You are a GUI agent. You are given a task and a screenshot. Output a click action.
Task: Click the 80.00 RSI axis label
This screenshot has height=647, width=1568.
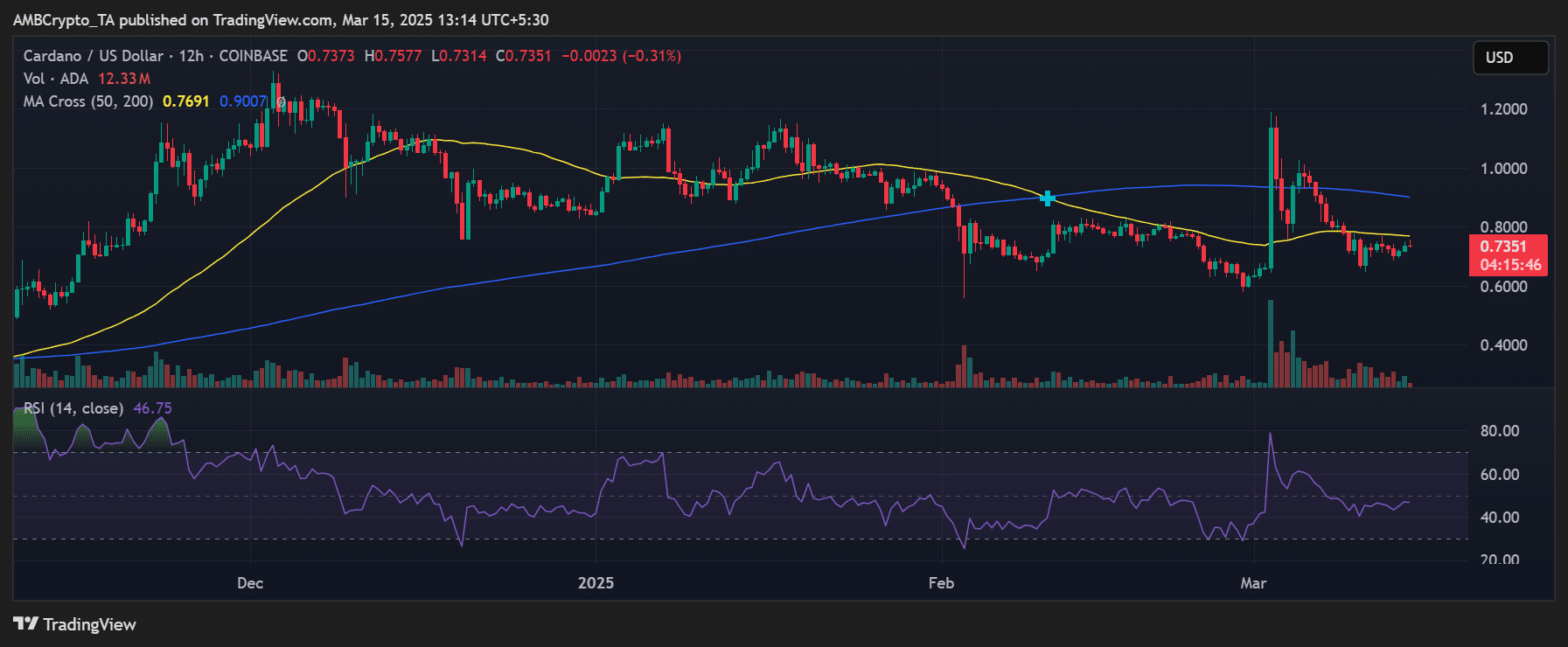pos(1500,431)
